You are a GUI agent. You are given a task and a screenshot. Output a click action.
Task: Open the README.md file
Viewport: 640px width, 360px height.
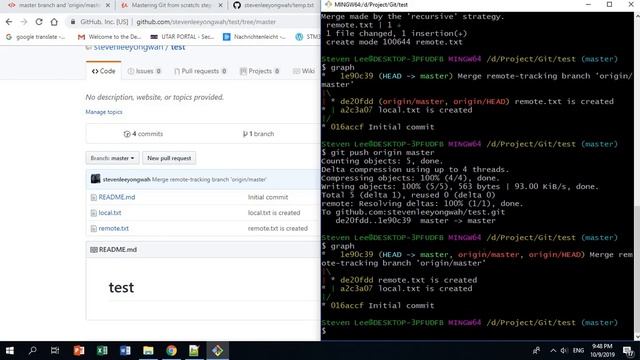click(117, 197)
